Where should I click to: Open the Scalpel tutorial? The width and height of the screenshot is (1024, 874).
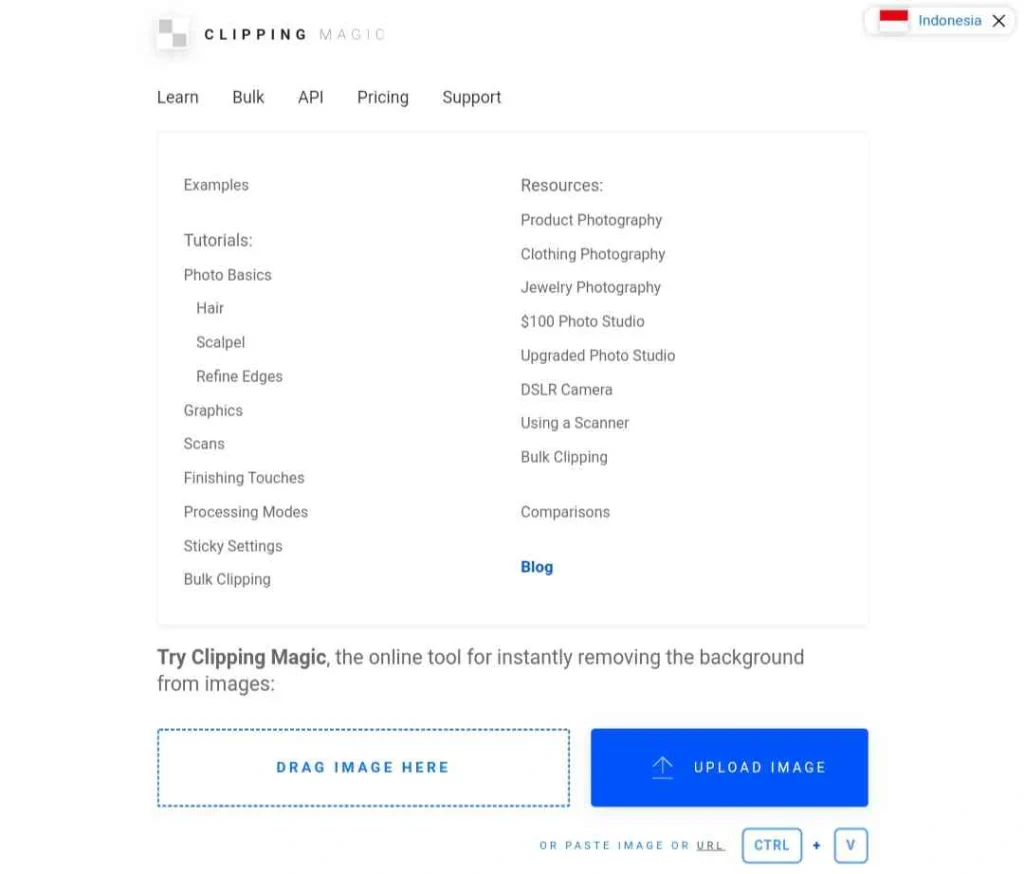point(221,342)
